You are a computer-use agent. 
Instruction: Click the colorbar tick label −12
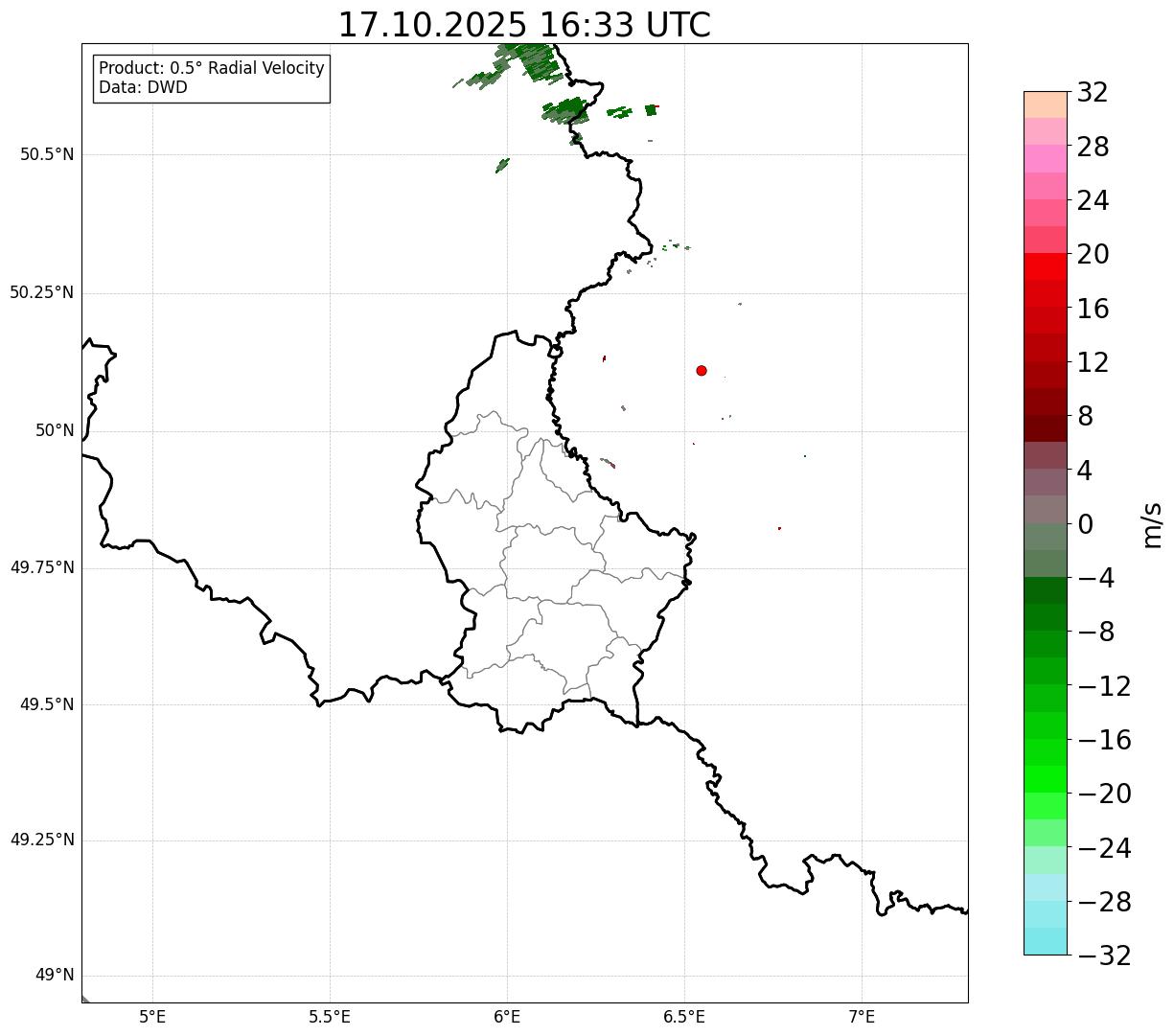click(x=1104, y=686)
